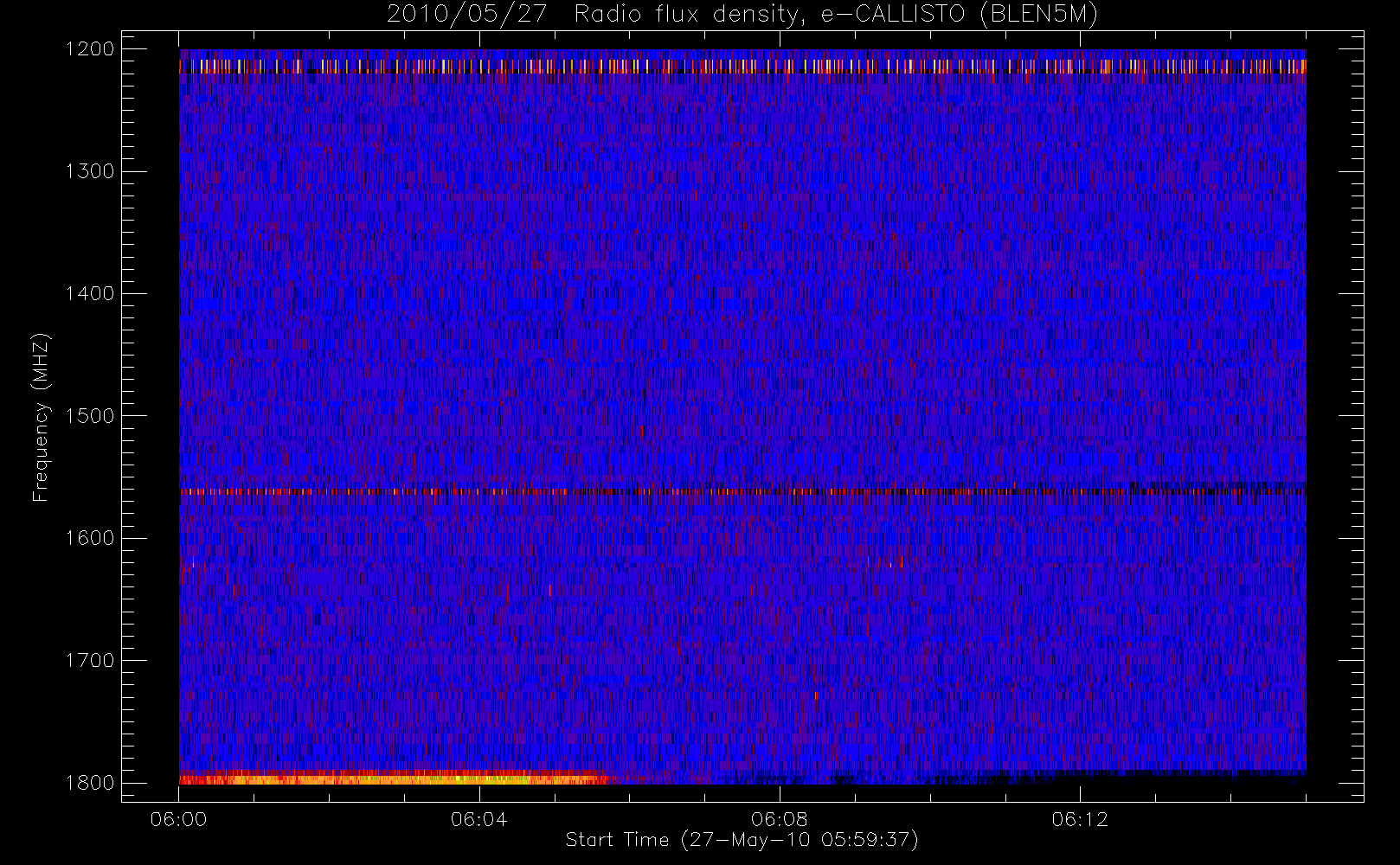Screen dimensions: 1400x865
Task: Click the 06:12 time tick label
Action: pyautogui.click(x=1080, y=819)
